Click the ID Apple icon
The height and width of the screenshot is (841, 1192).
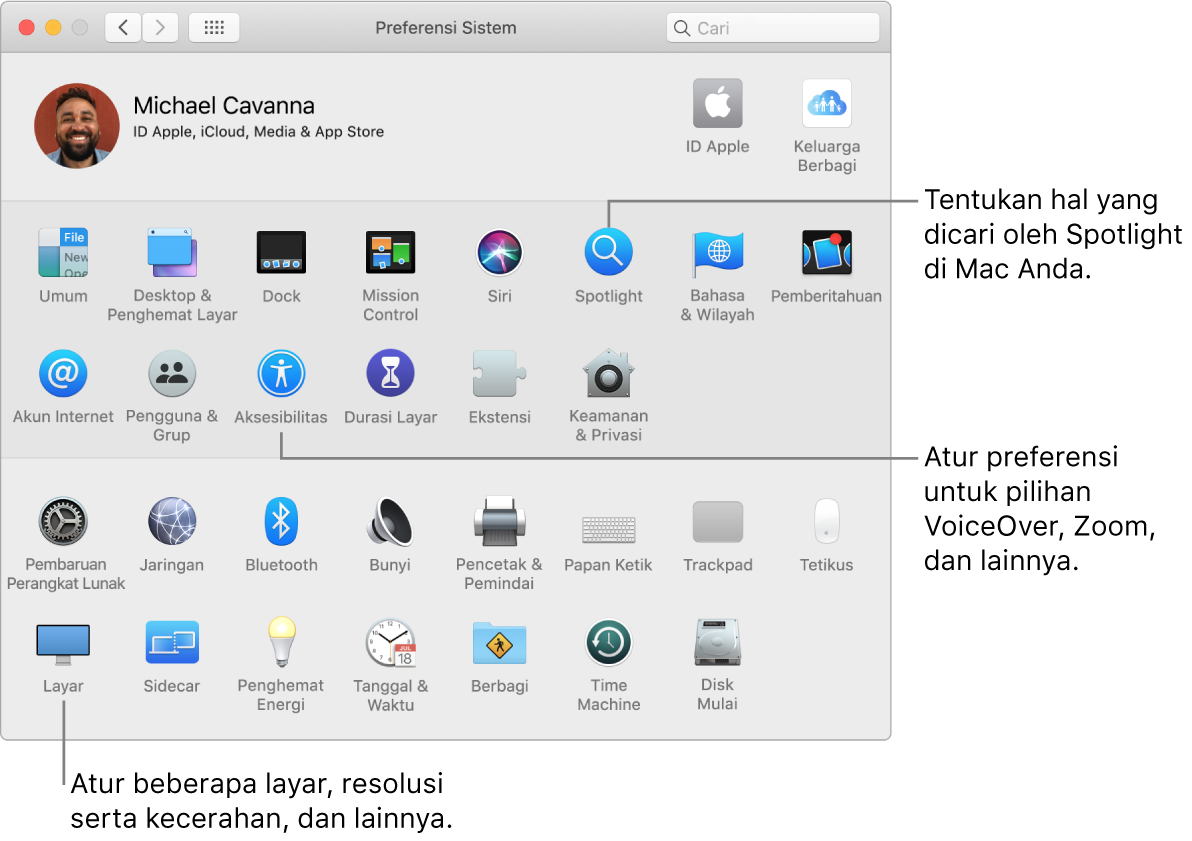coord(717,104)
